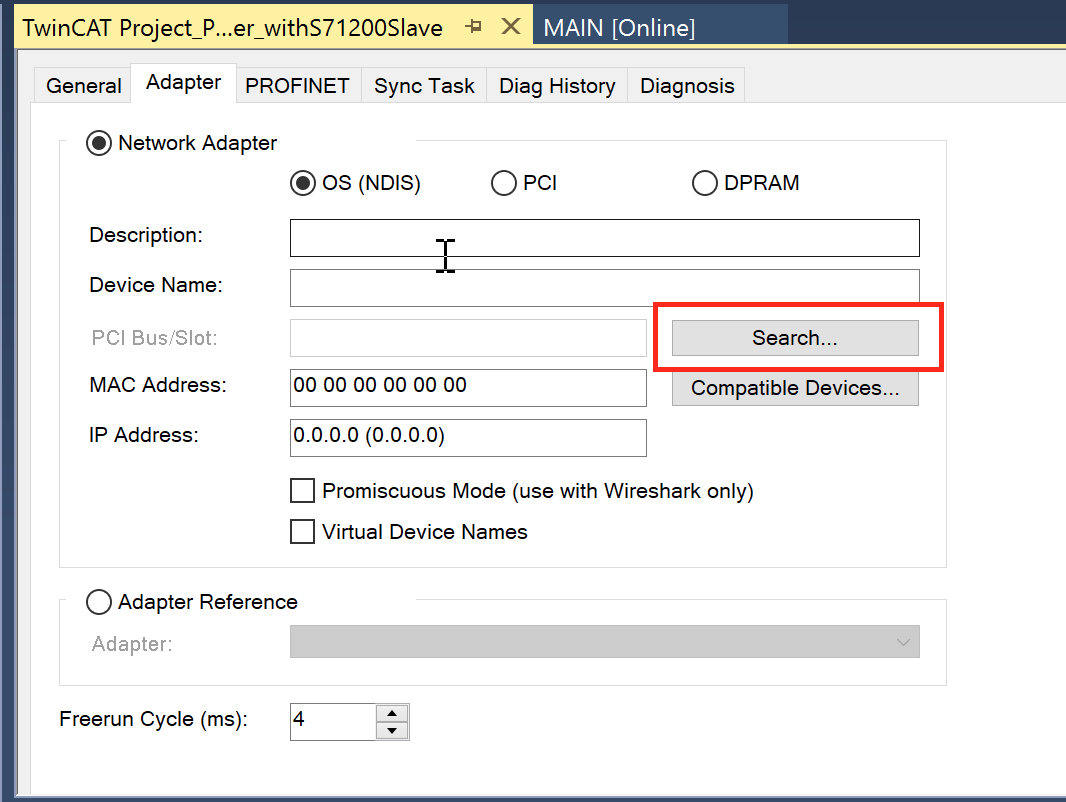Open the Diag History tab
Screen dimensions: 1066x802
click(x=557, y=86)
